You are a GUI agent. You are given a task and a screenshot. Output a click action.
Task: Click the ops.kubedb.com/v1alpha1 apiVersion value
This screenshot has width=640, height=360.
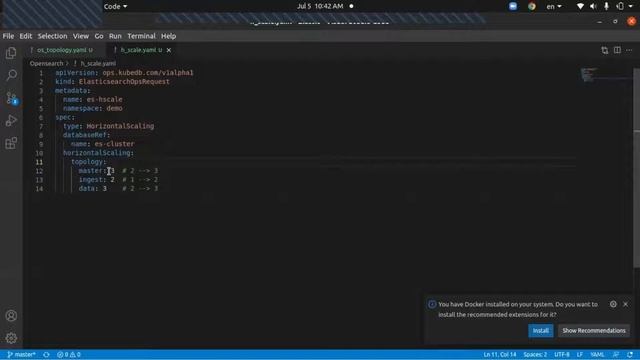coord(148,73)
